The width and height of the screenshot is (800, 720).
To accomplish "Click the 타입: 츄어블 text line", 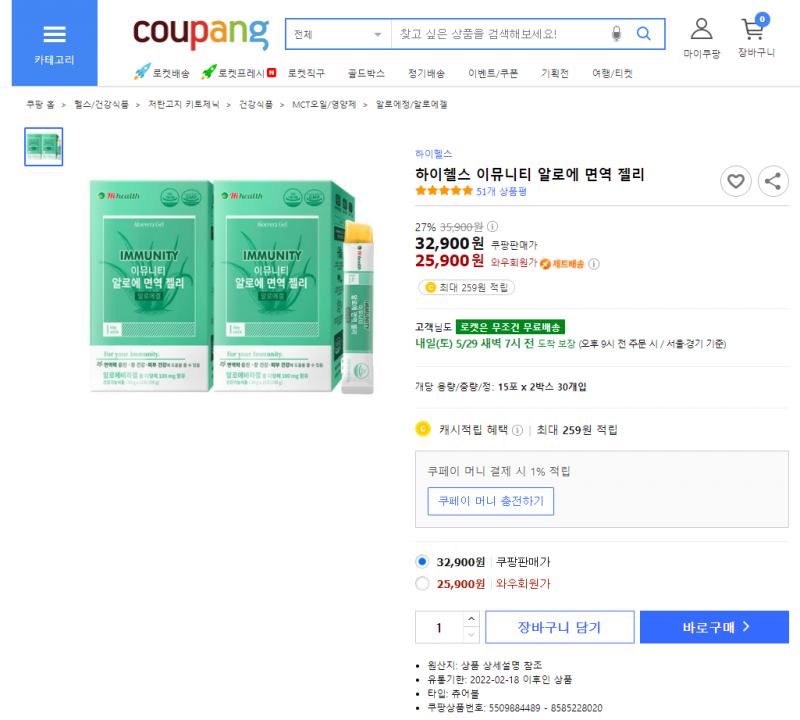I will [453, 694].
